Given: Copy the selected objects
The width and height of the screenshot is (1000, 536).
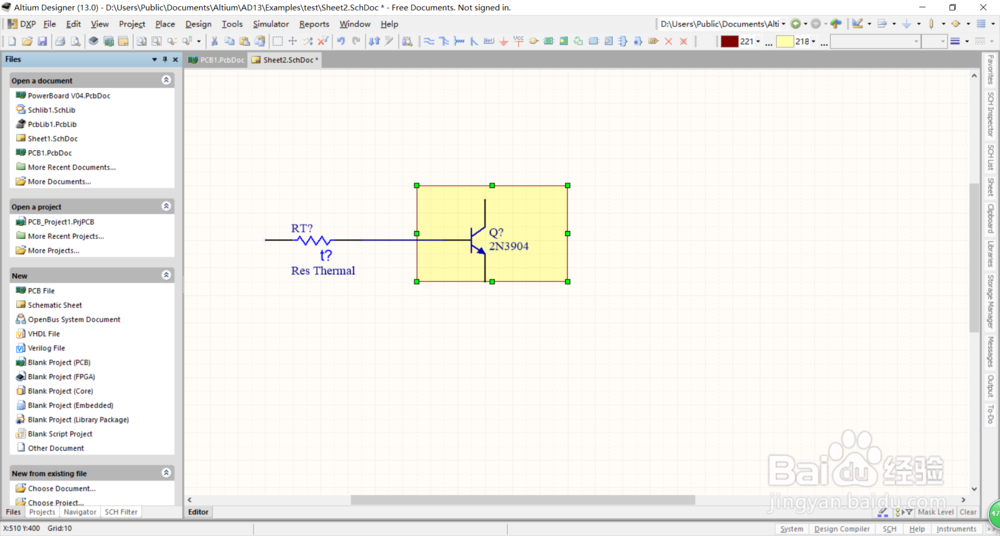Looking at the screenshot, I should pos(230,41).
